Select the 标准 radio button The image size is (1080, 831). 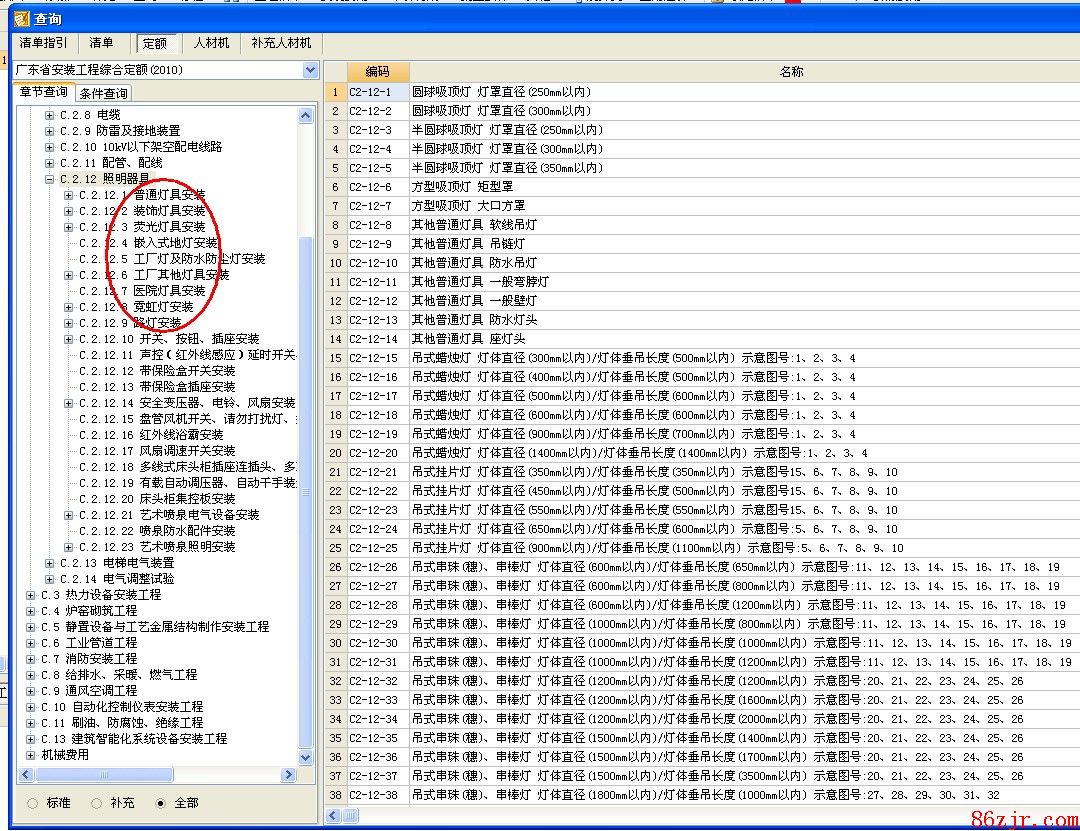[33, 803]
